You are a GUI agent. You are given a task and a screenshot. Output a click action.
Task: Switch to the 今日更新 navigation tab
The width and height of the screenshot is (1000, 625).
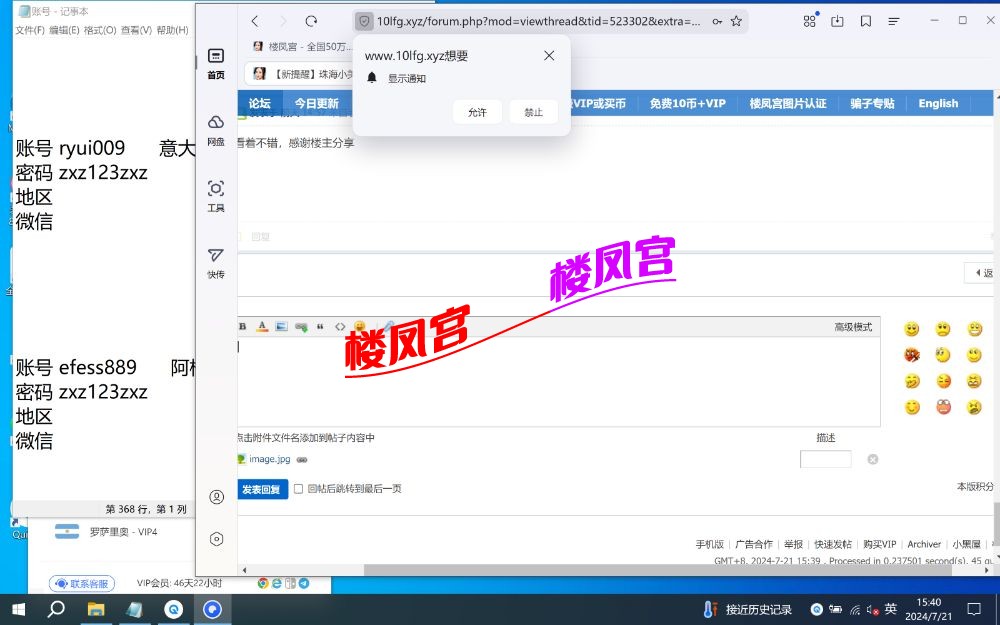click(316, 103)
